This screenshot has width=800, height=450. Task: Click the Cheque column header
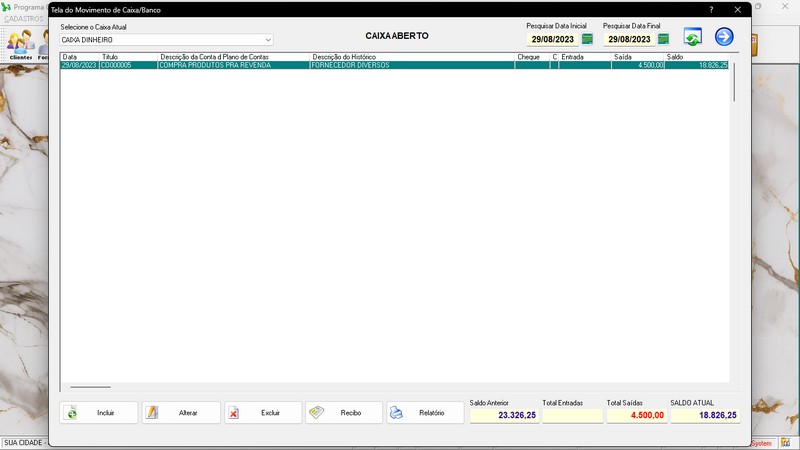[x=532, y=57]
